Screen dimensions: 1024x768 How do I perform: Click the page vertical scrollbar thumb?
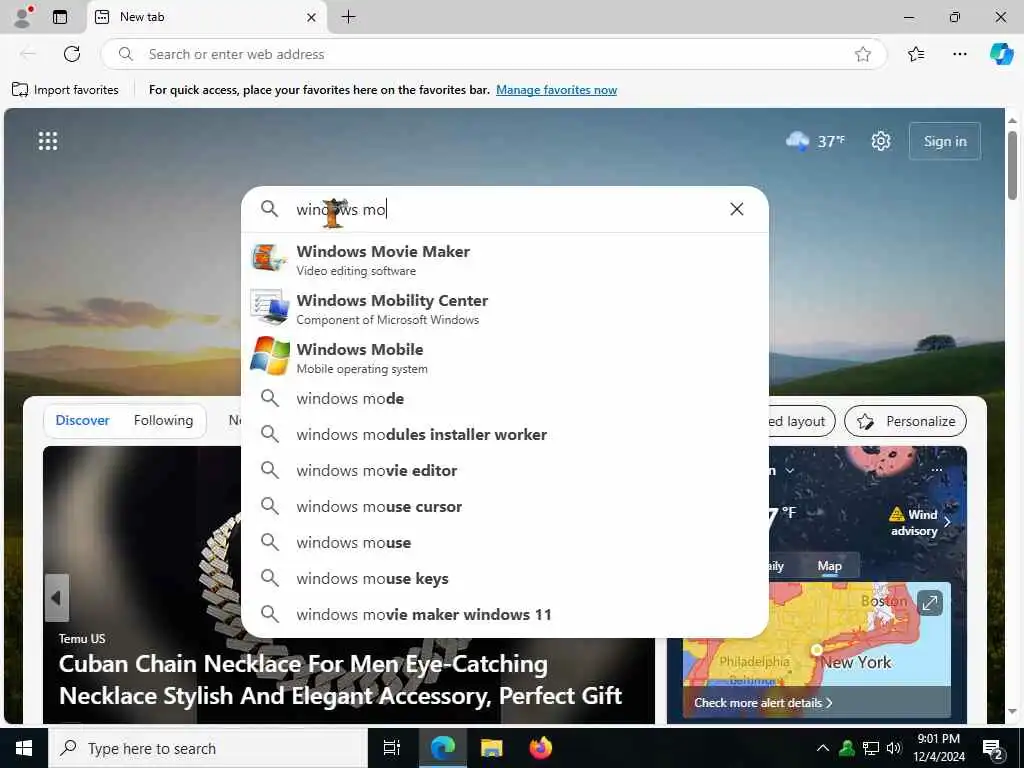coord(1012,166)
